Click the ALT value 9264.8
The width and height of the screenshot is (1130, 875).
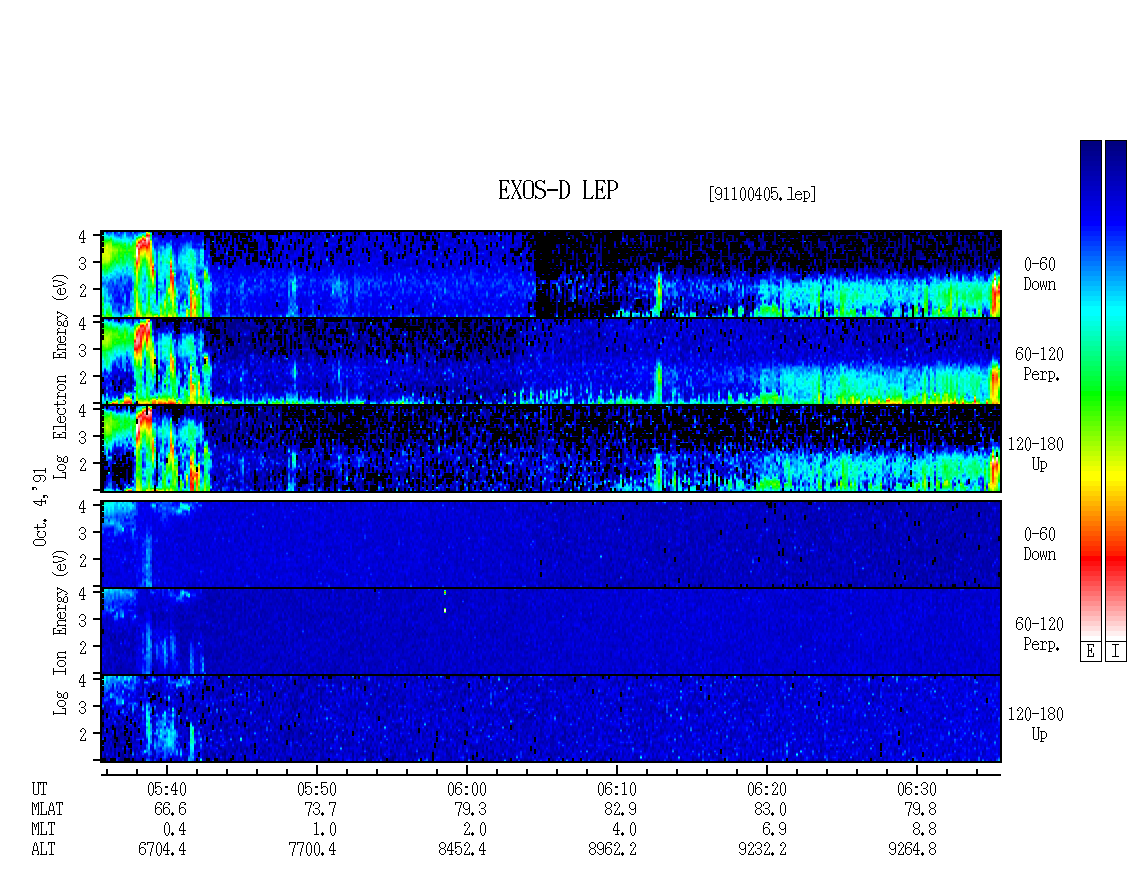[912, 850]
